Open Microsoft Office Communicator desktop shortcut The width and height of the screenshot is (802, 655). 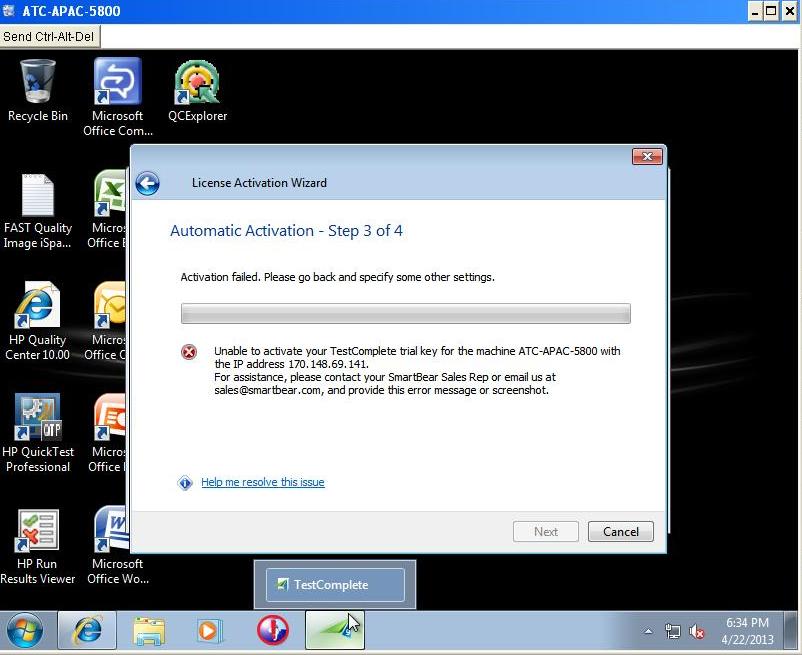[x=118, y=97]
